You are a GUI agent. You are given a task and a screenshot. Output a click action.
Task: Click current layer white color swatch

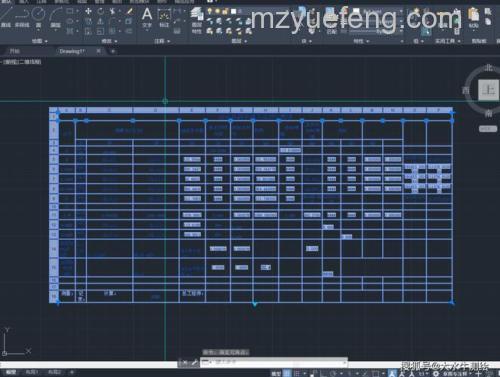point(233,11)
